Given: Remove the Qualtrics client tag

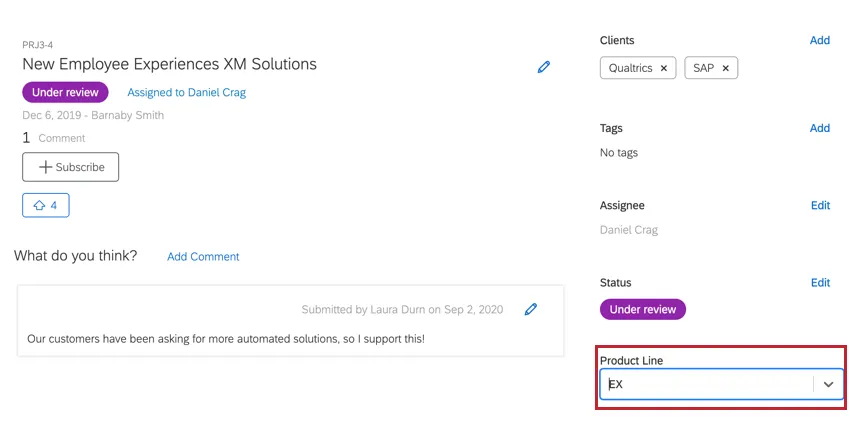Looking at the screenshot, I should [x=664, y=69].
